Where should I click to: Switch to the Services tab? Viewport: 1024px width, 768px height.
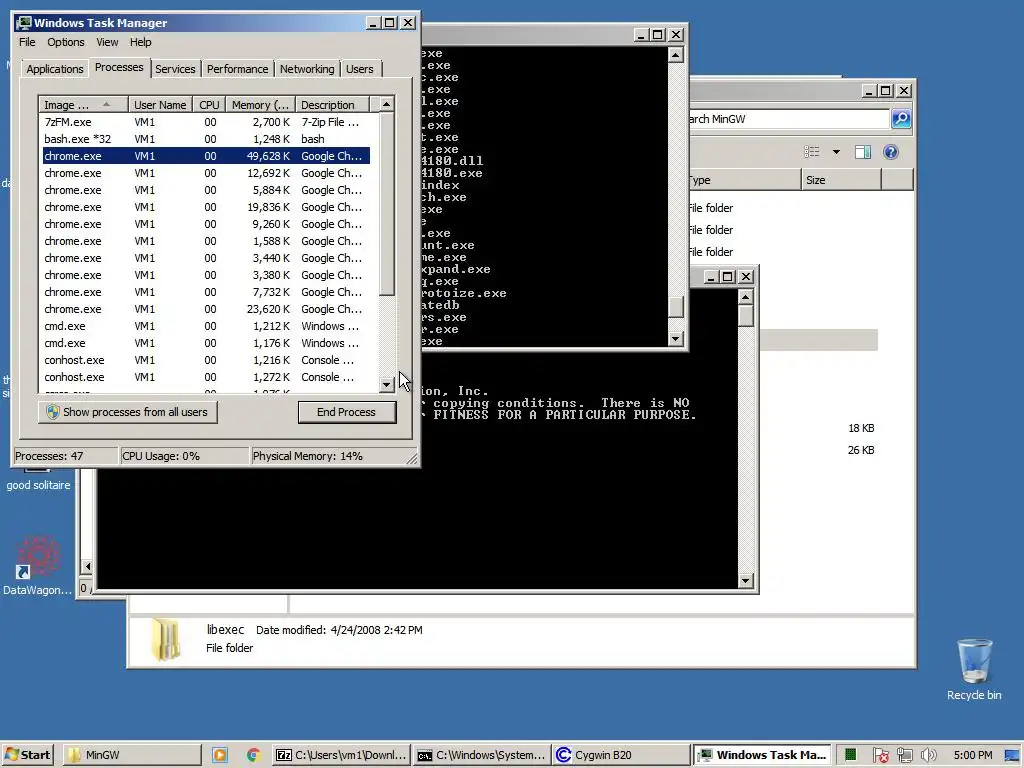pyautogui.click(x=175, y=69)
